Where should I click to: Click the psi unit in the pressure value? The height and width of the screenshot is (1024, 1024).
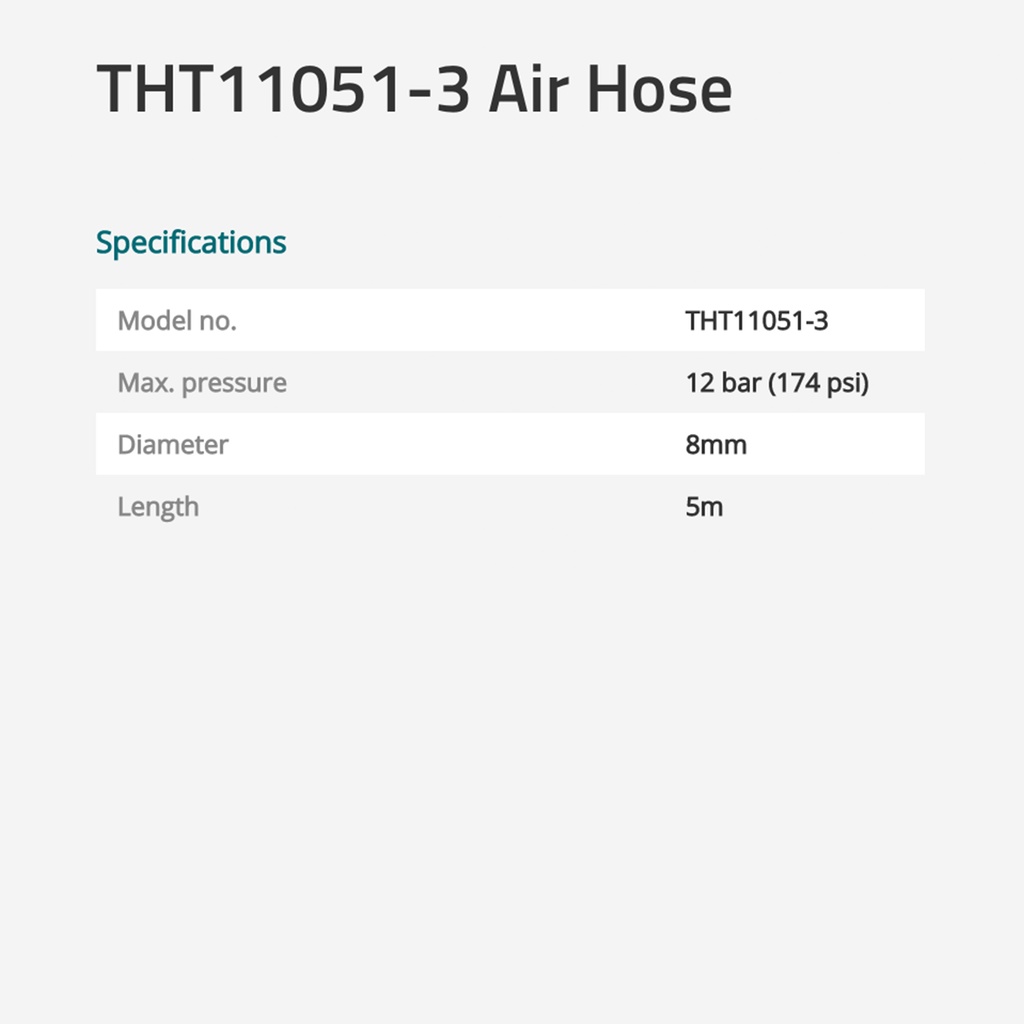(x=843, y=384)
